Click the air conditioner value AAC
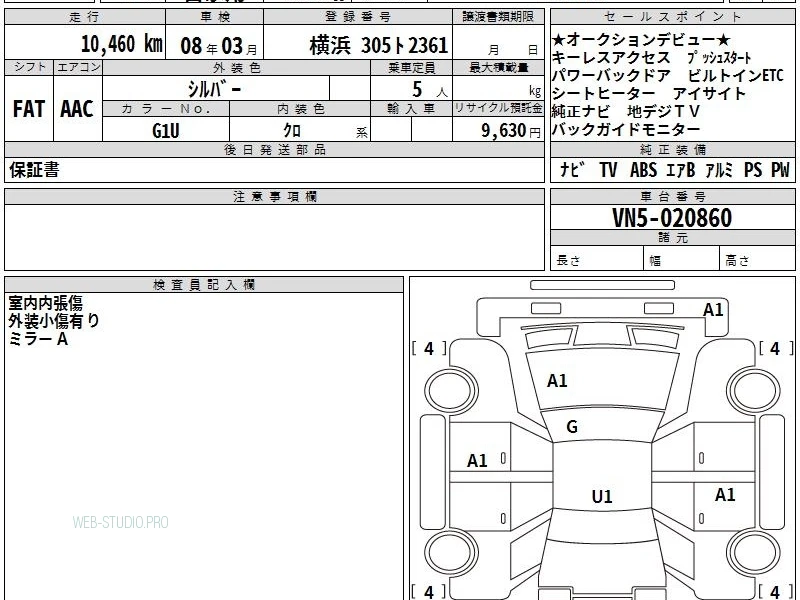The height and width of the screenshot is (600, 800). (77, 109)
